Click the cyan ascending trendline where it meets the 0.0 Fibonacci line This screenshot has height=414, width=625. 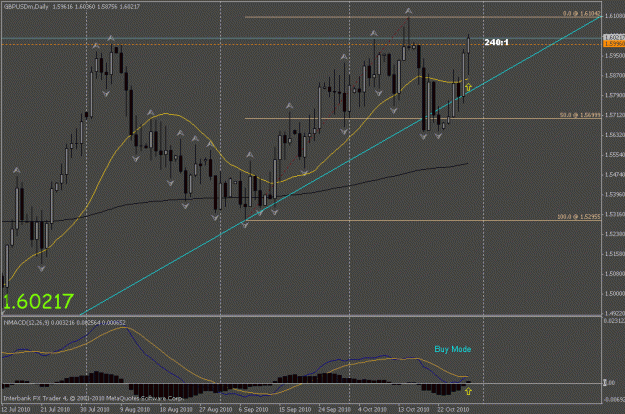(x=599, y=17)
